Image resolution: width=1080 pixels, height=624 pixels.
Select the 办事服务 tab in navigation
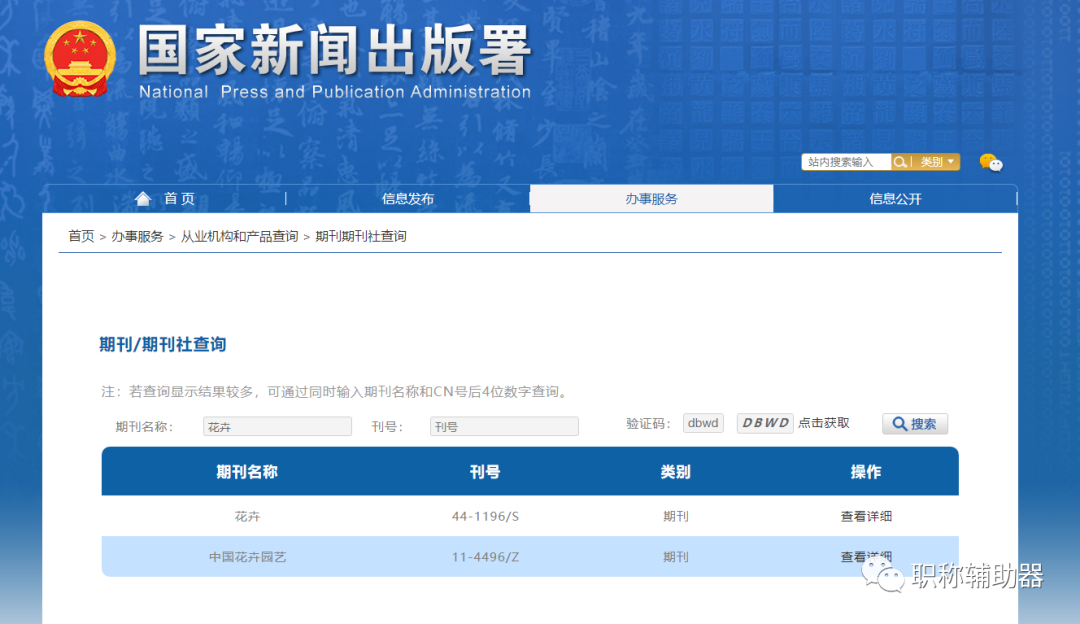click(651, 198)
